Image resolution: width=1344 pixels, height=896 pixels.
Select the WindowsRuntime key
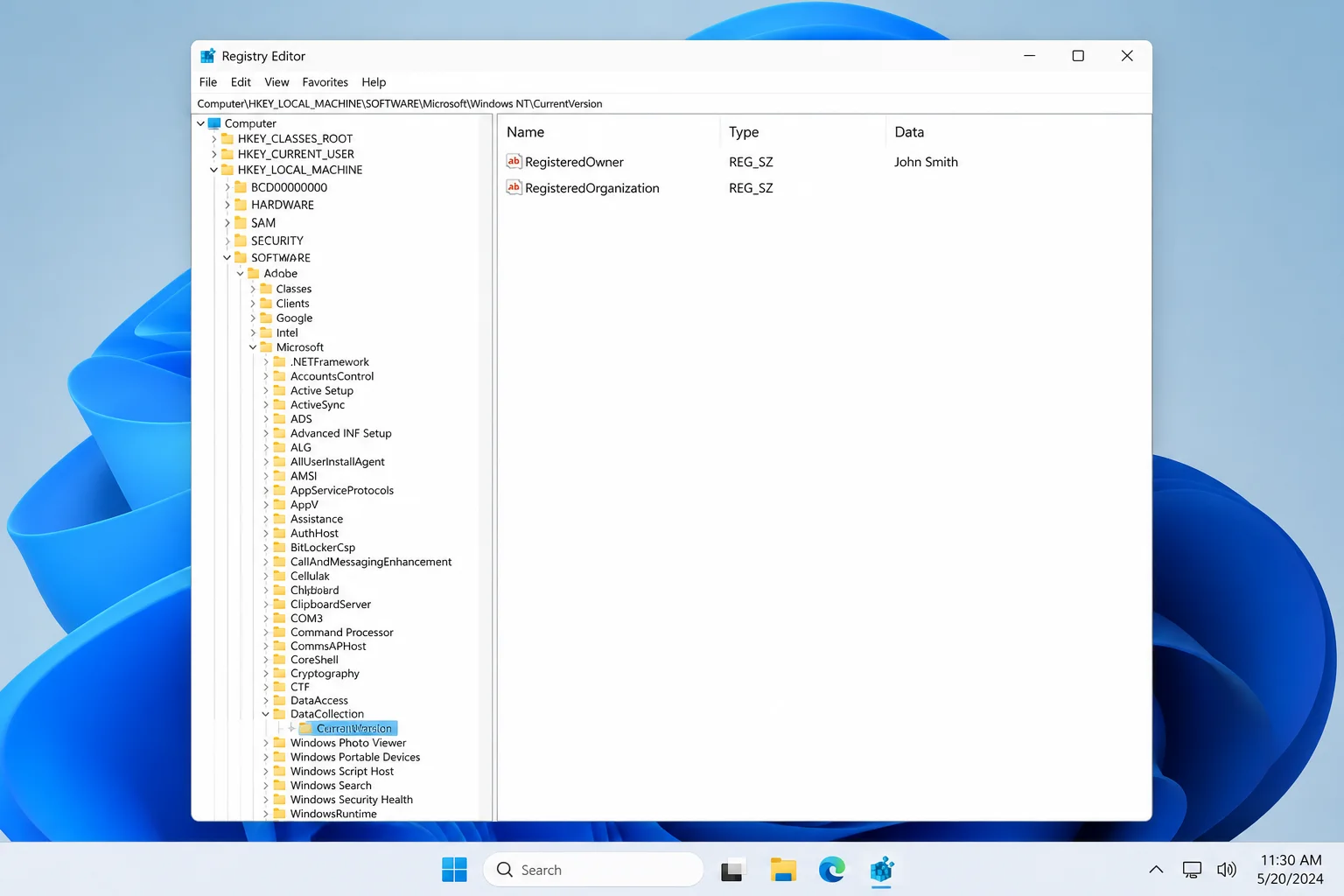point(333,814)
